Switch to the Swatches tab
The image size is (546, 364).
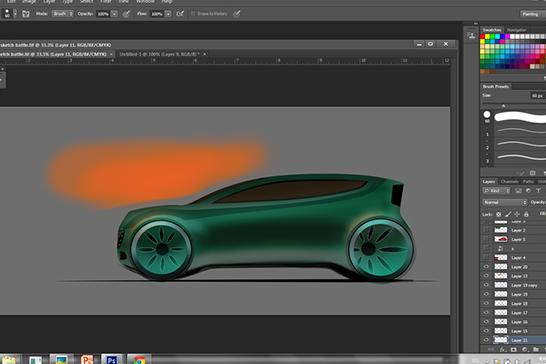(x=492, y=30)
